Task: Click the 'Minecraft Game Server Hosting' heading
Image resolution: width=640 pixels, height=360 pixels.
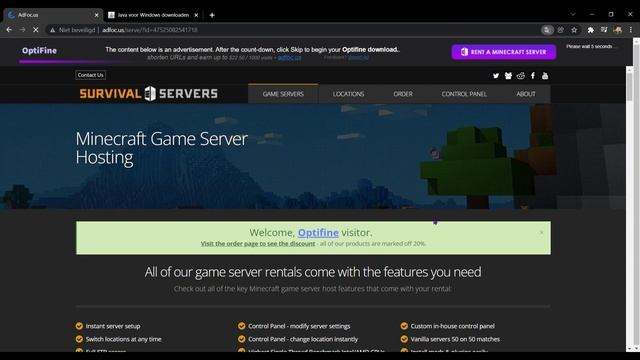Action: point(161,148)
